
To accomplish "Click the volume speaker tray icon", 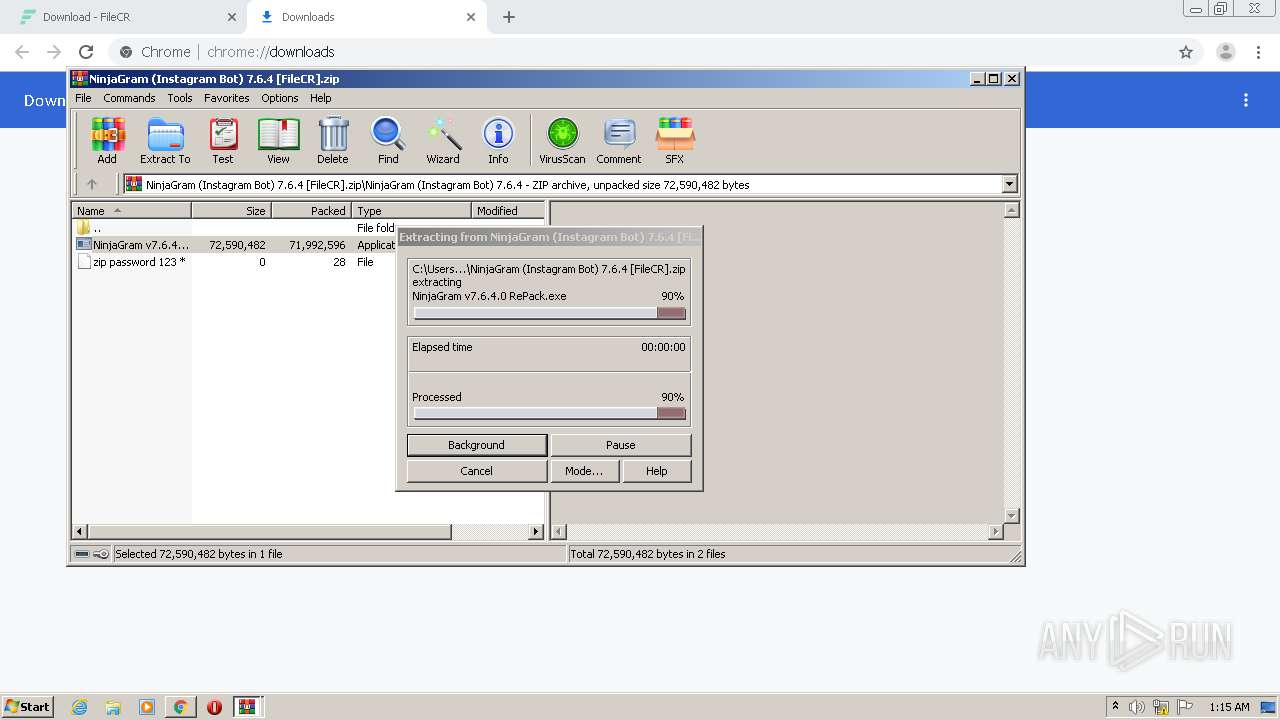I will click(x=1137, y=707).
